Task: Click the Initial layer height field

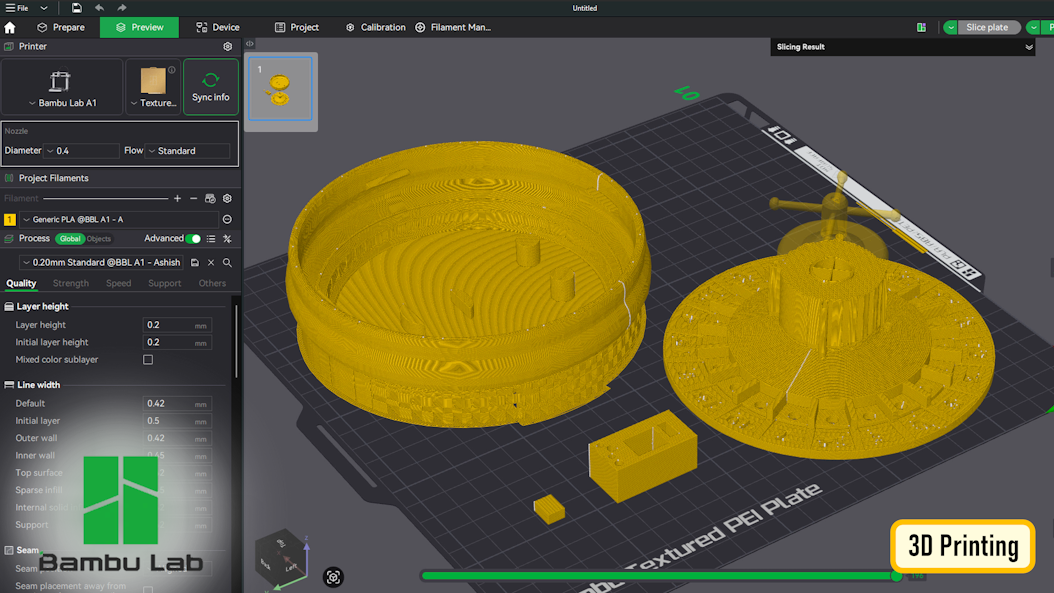Action: 177,342
